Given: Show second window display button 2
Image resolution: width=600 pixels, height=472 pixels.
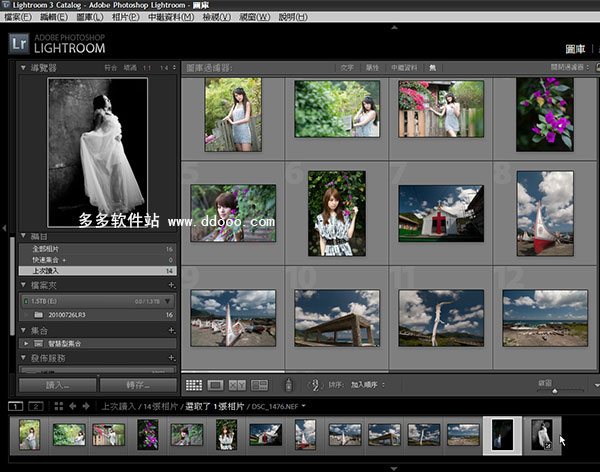Looking at the screenshot, I should (x=36, y=406).
